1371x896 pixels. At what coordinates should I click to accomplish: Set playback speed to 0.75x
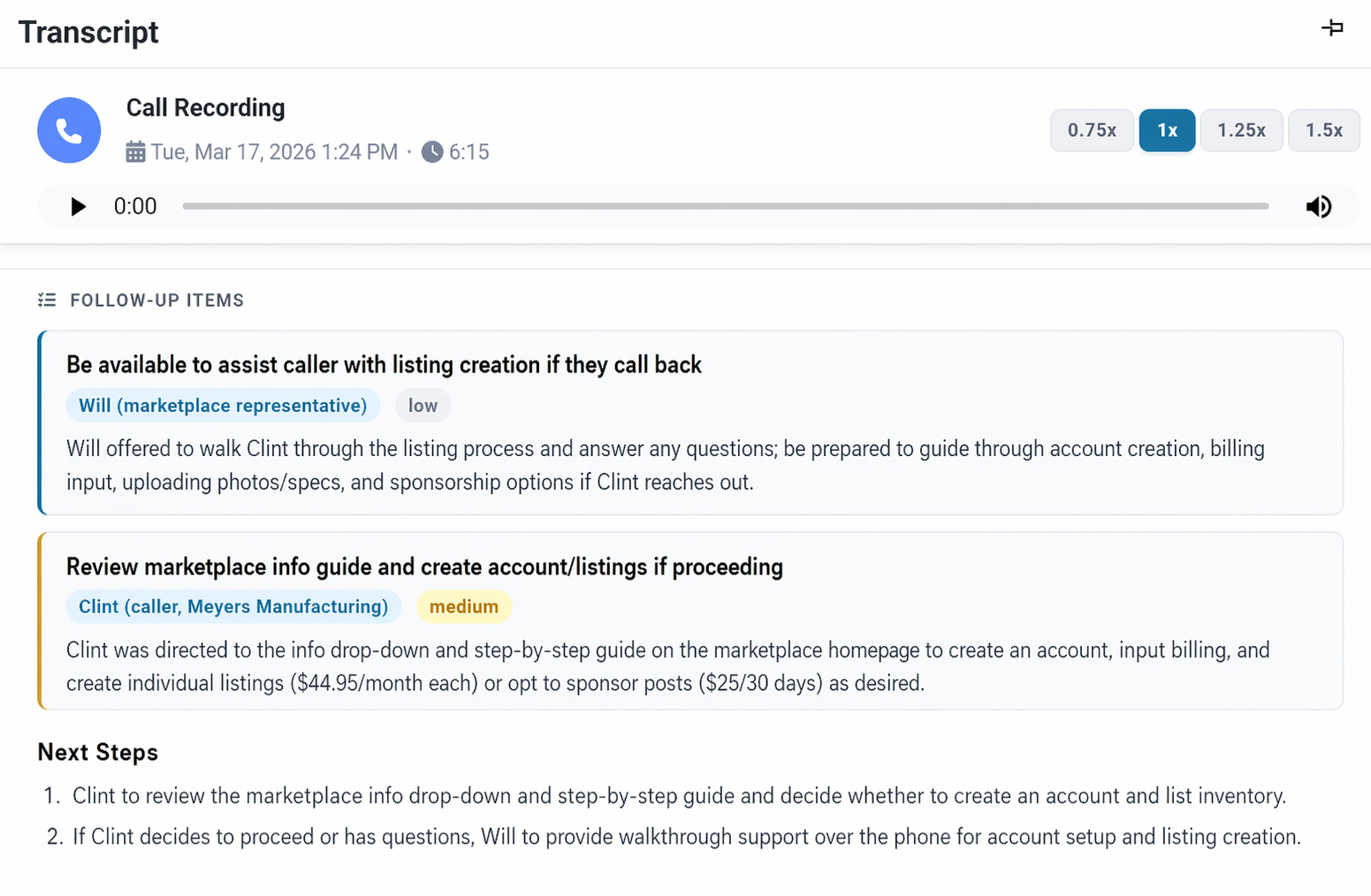tap(1091, 131)
